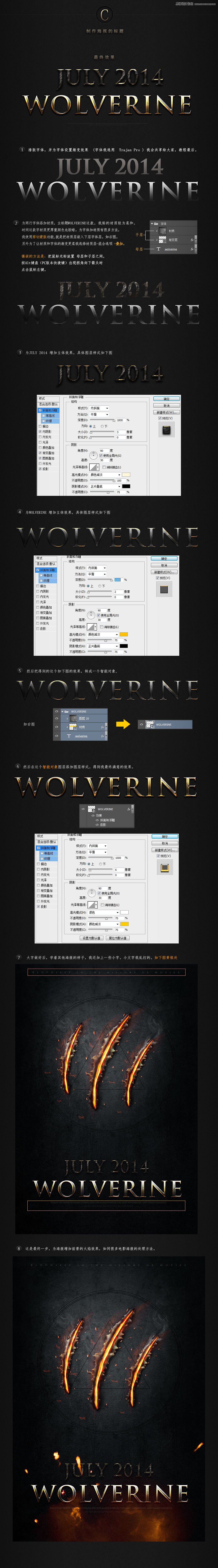218x1568 pixels.
Task: Click fx icon on 材质 layer, step 5
Action: [x=102, y=727]
